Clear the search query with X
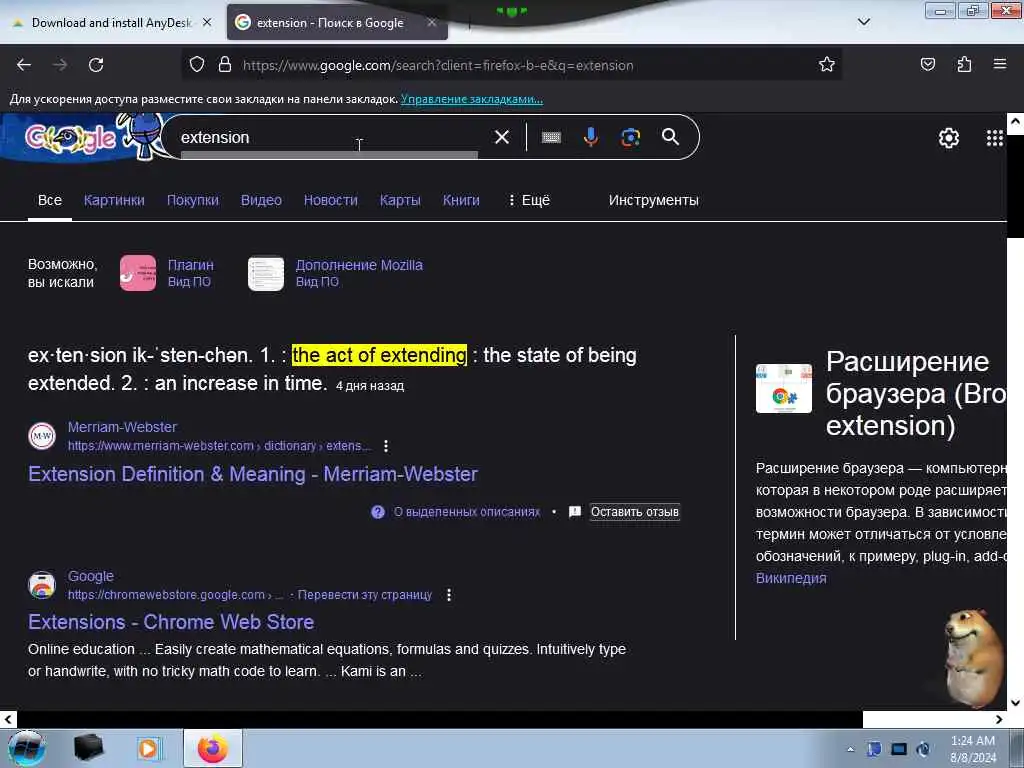 click(x=502, y=137)
